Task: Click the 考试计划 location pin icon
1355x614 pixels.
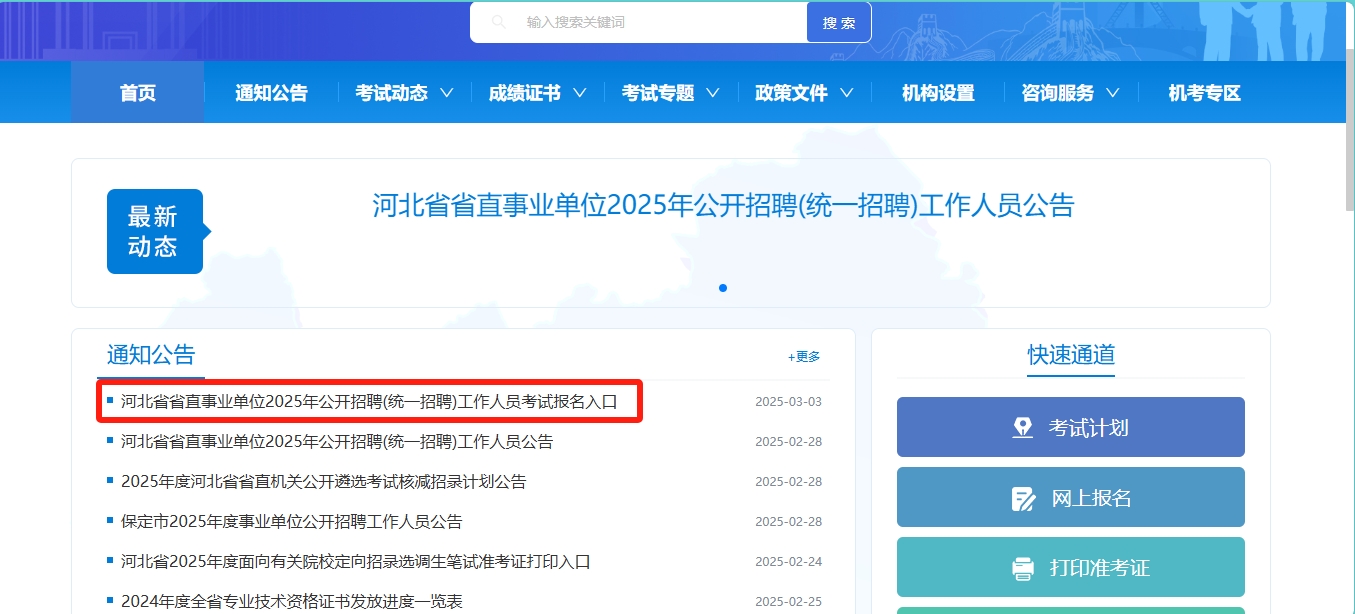Action: 1022,428
